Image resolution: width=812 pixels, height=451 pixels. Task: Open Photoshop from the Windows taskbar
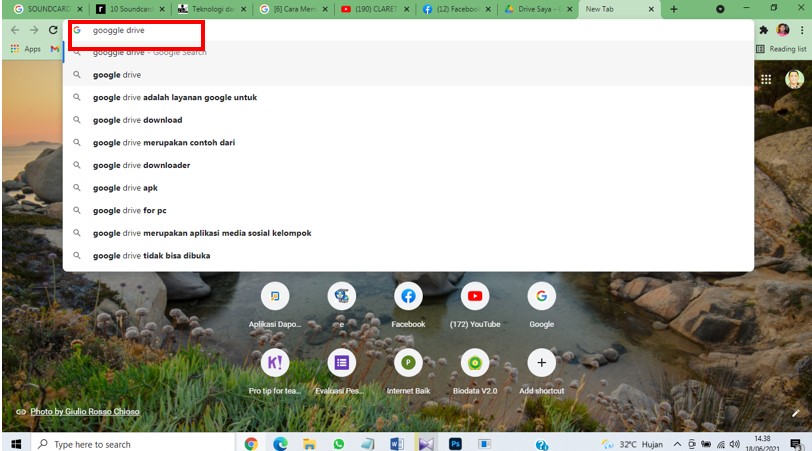pos(455,443)
